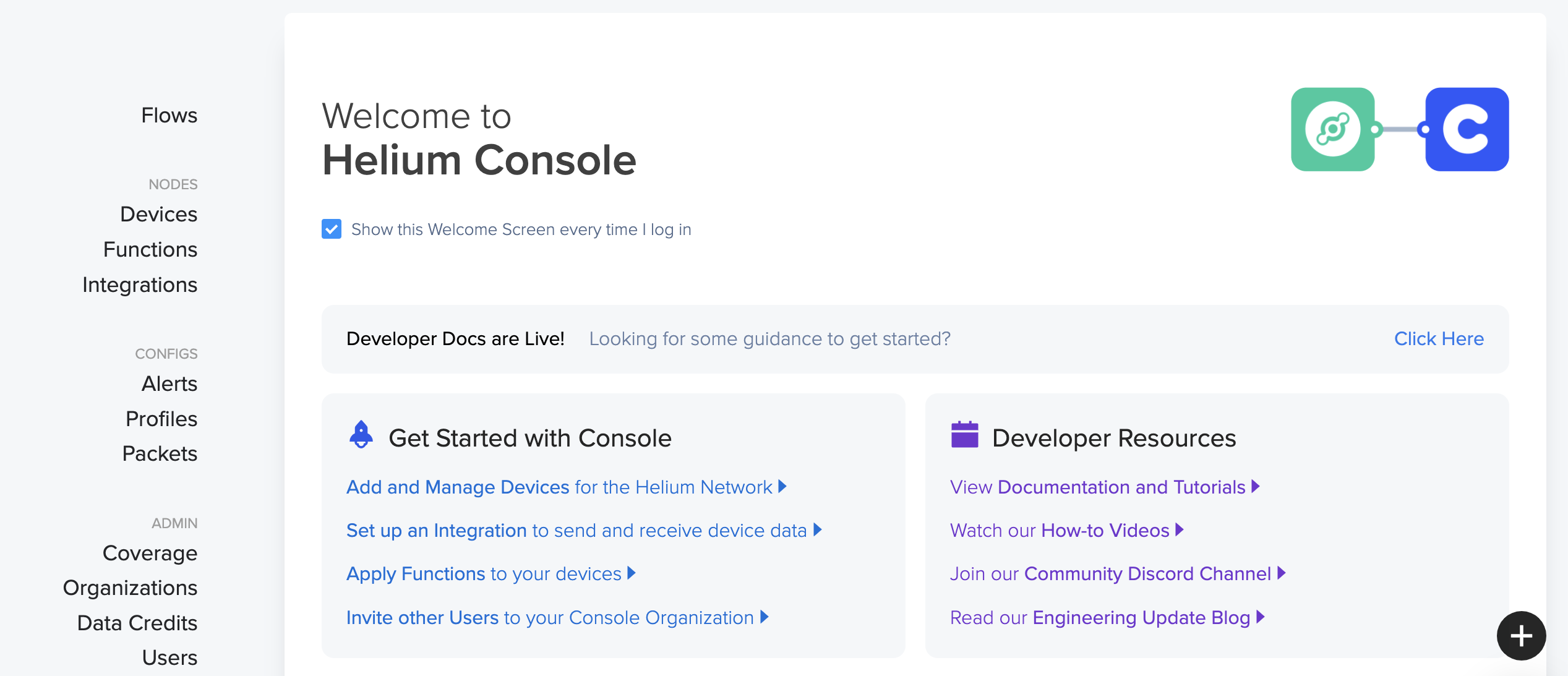
Task: Open the Functions sidebar item
Action: (150, 249)
